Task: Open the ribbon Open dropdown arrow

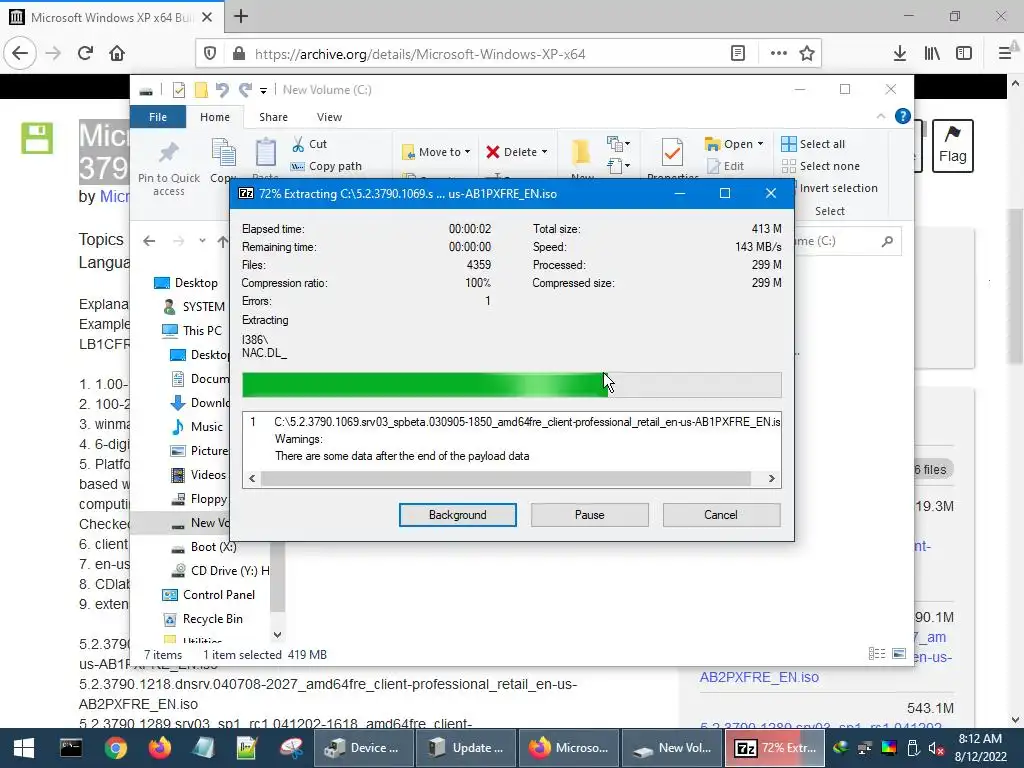Action: [760, 144]
